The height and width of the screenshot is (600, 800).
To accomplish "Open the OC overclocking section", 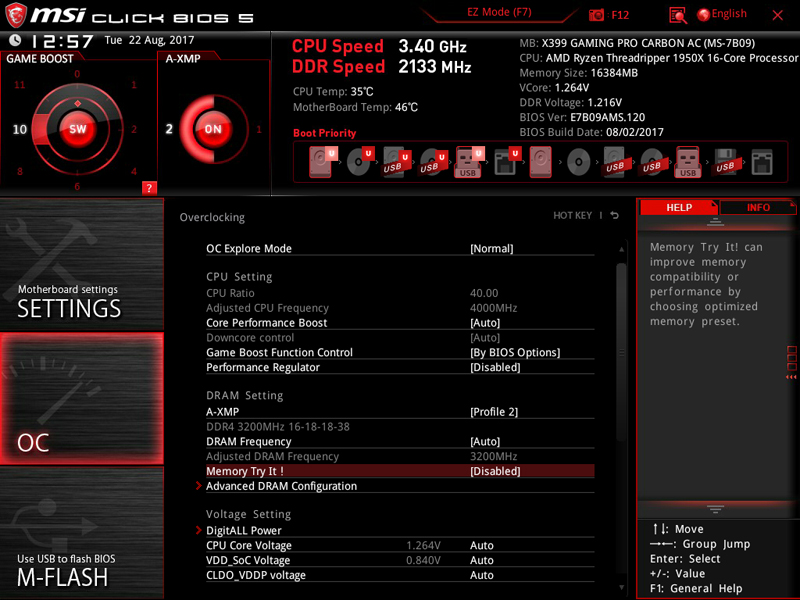I will coord(82,398).
